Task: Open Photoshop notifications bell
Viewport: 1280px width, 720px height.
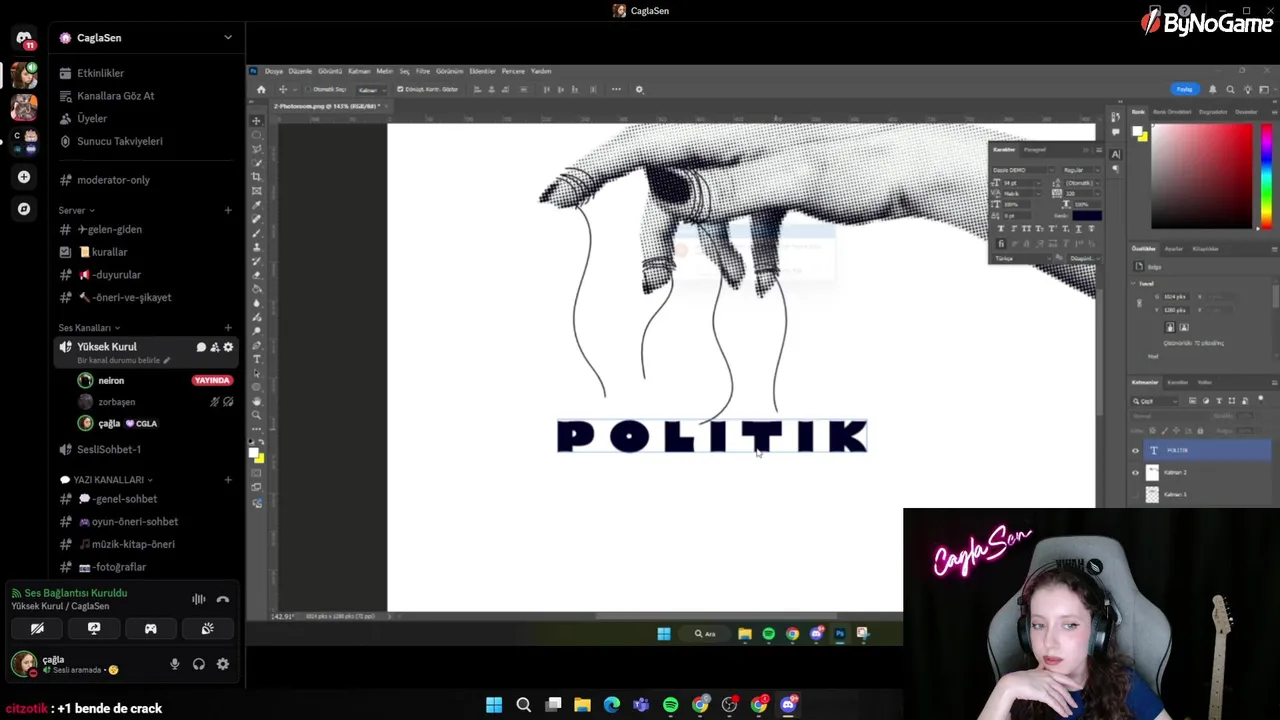Action: tap(1213, 89)
